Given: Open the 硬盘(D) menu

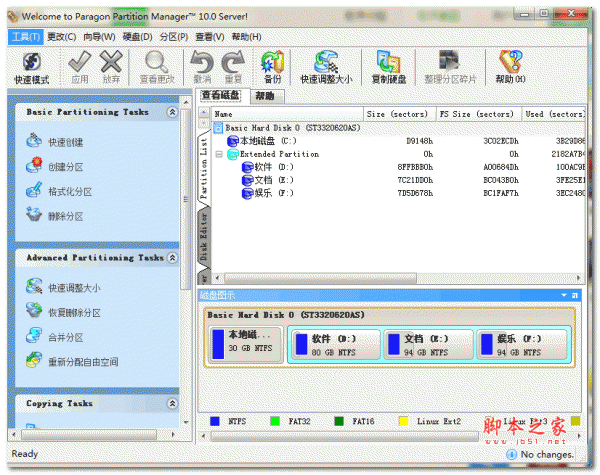Looking at the screenshot, I should [137, 37].
